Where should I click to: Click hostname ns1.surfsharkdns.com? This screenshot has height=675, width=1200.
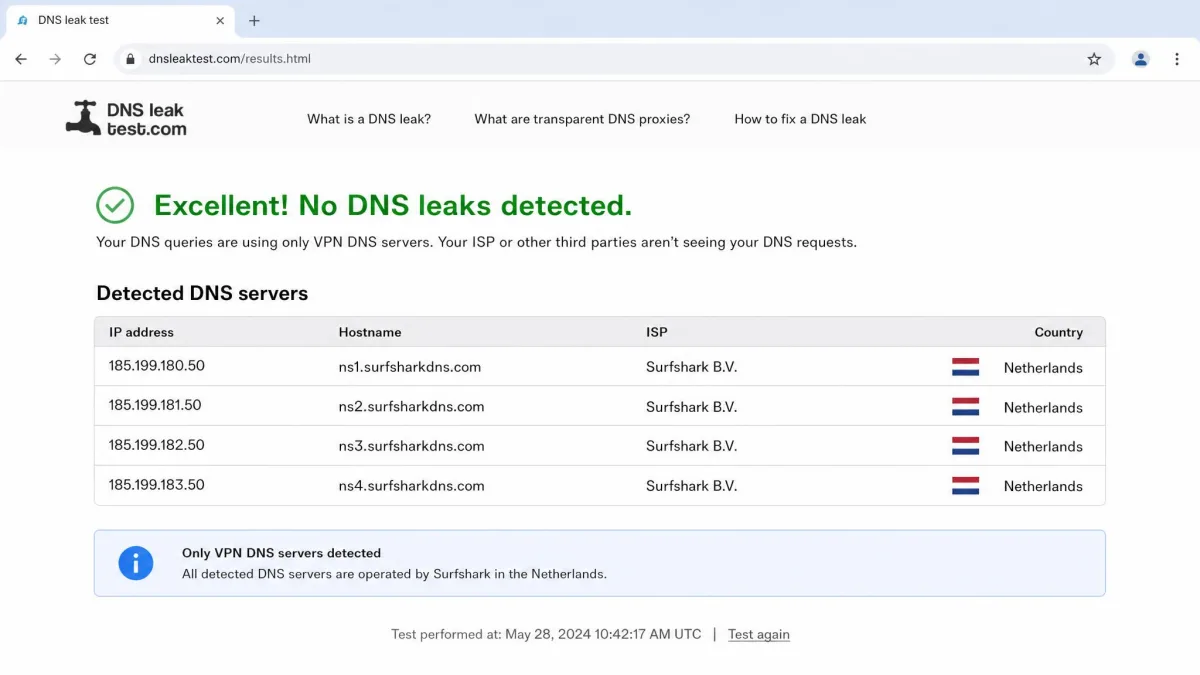[x=410, y=367]
